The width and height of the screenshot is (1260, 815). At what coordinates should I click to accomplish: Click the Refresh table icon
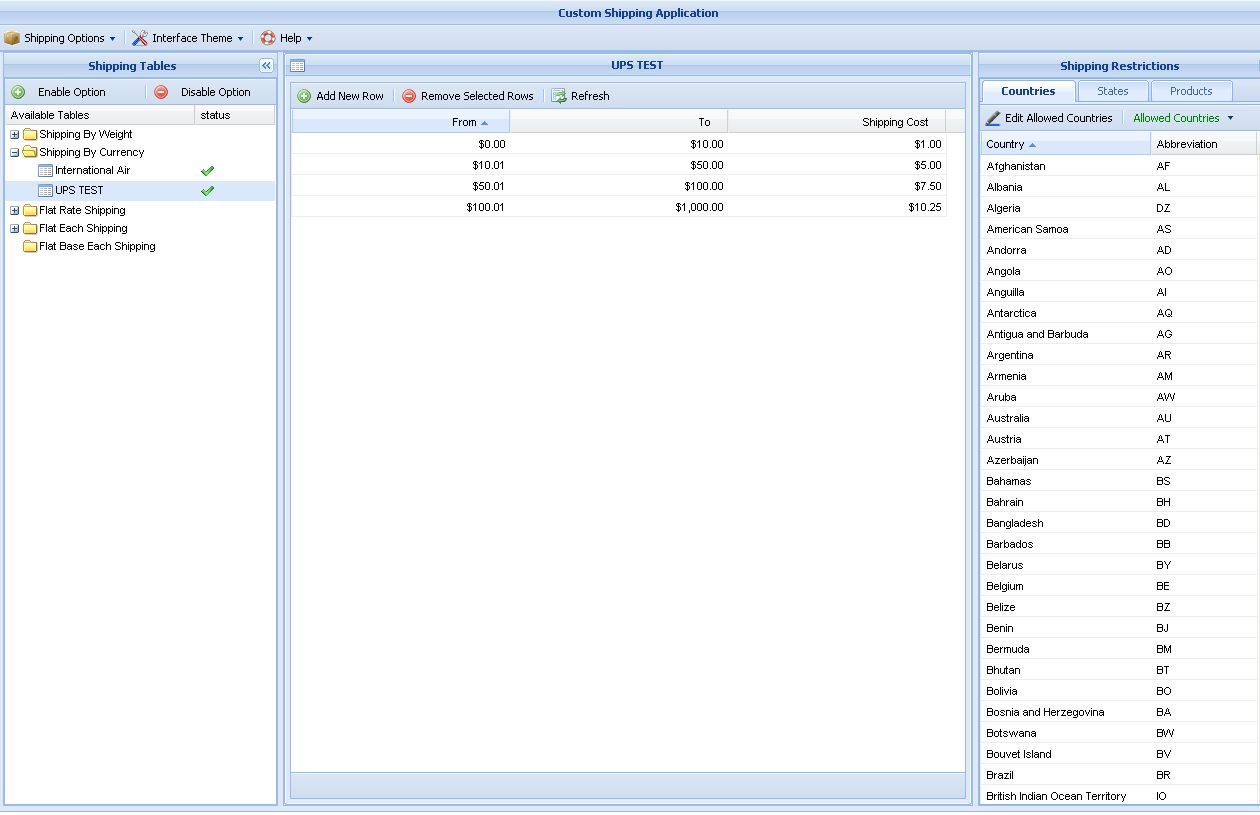coord(559,96)
